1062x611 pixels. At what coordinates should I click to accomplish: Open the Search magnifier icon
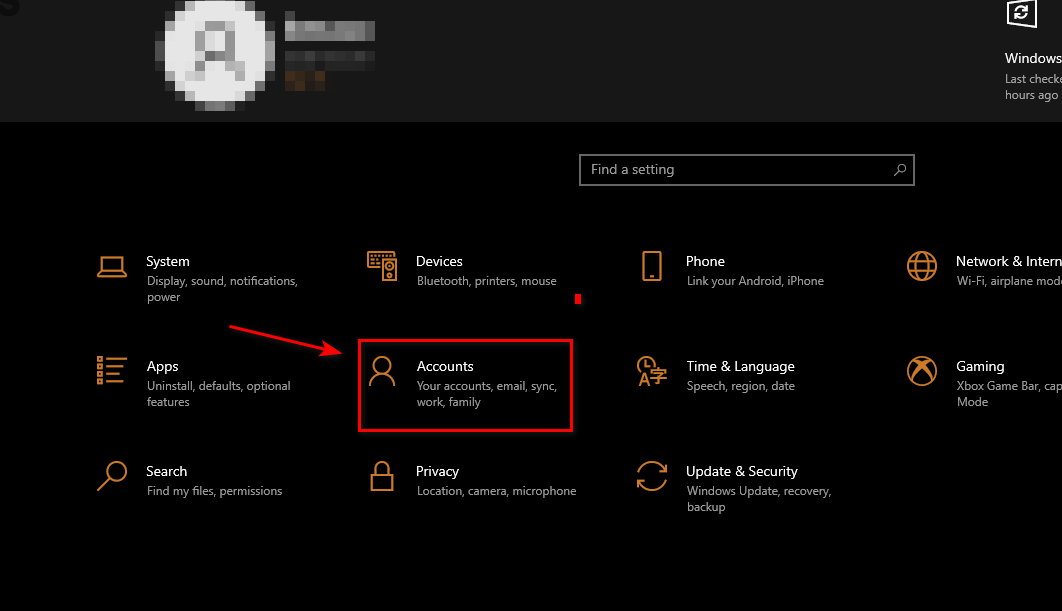(112, 476)
